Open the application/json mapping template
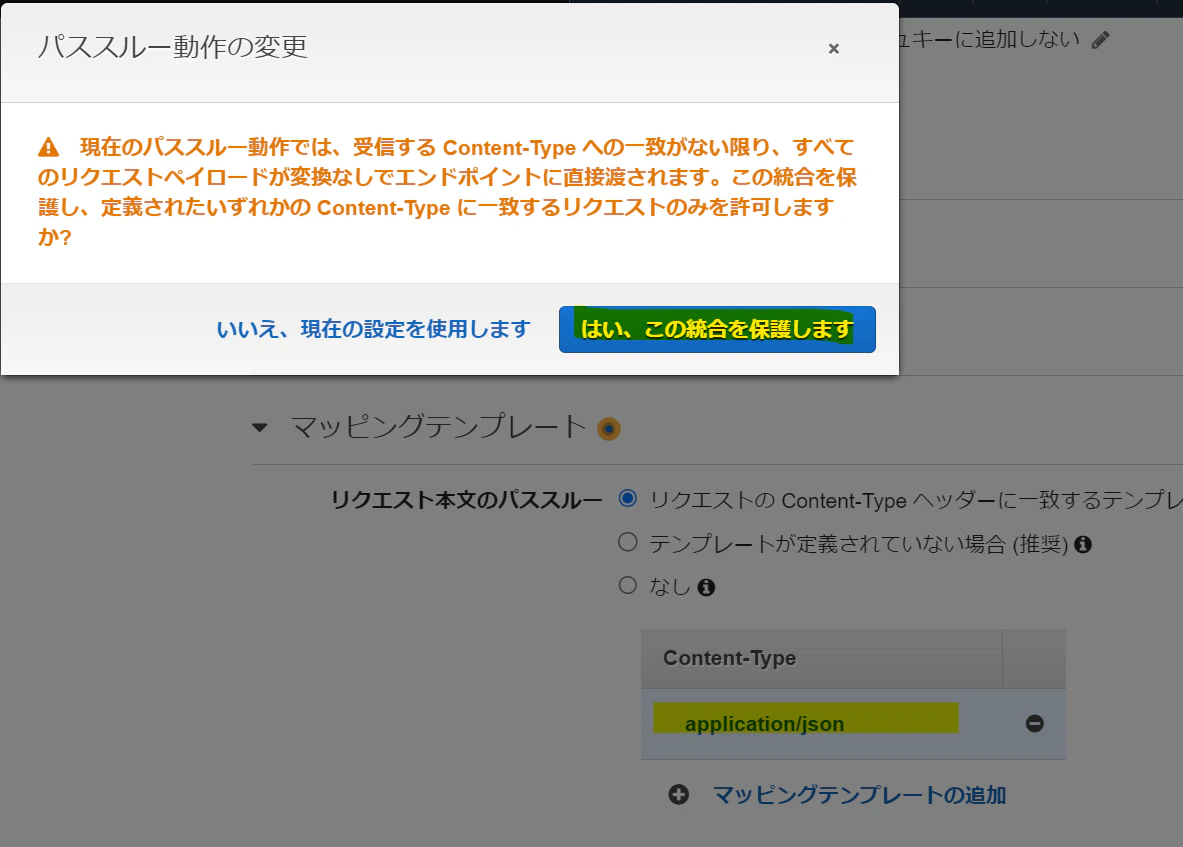Image resolution: width=1183 pixels, height=847 pixels. [764, 724]
